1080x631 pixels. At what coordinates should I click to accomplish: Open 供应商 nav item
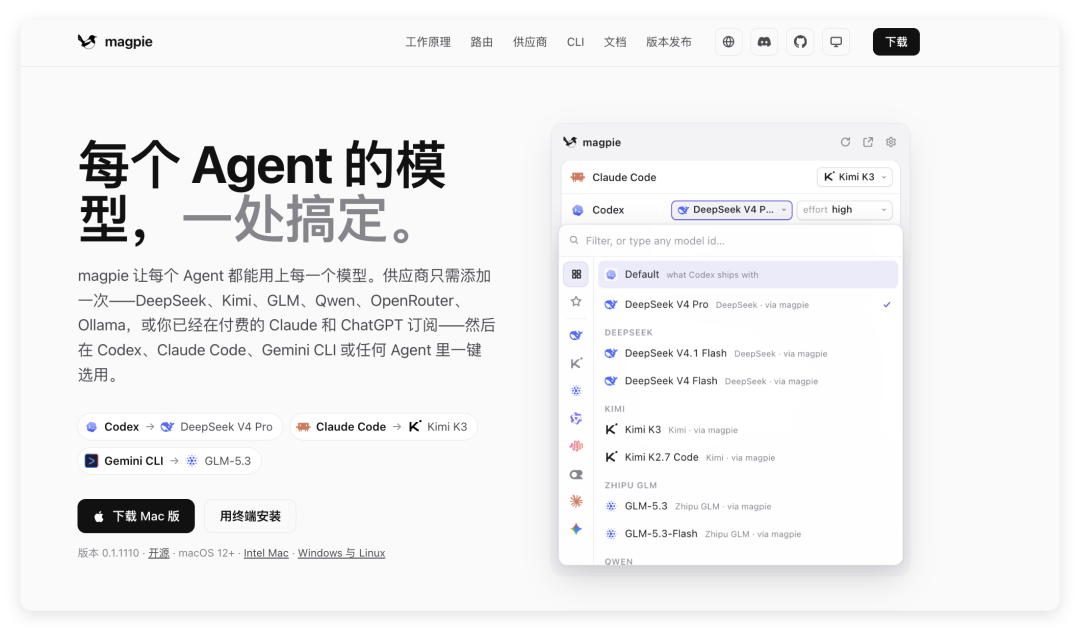(x=530, y=42)
